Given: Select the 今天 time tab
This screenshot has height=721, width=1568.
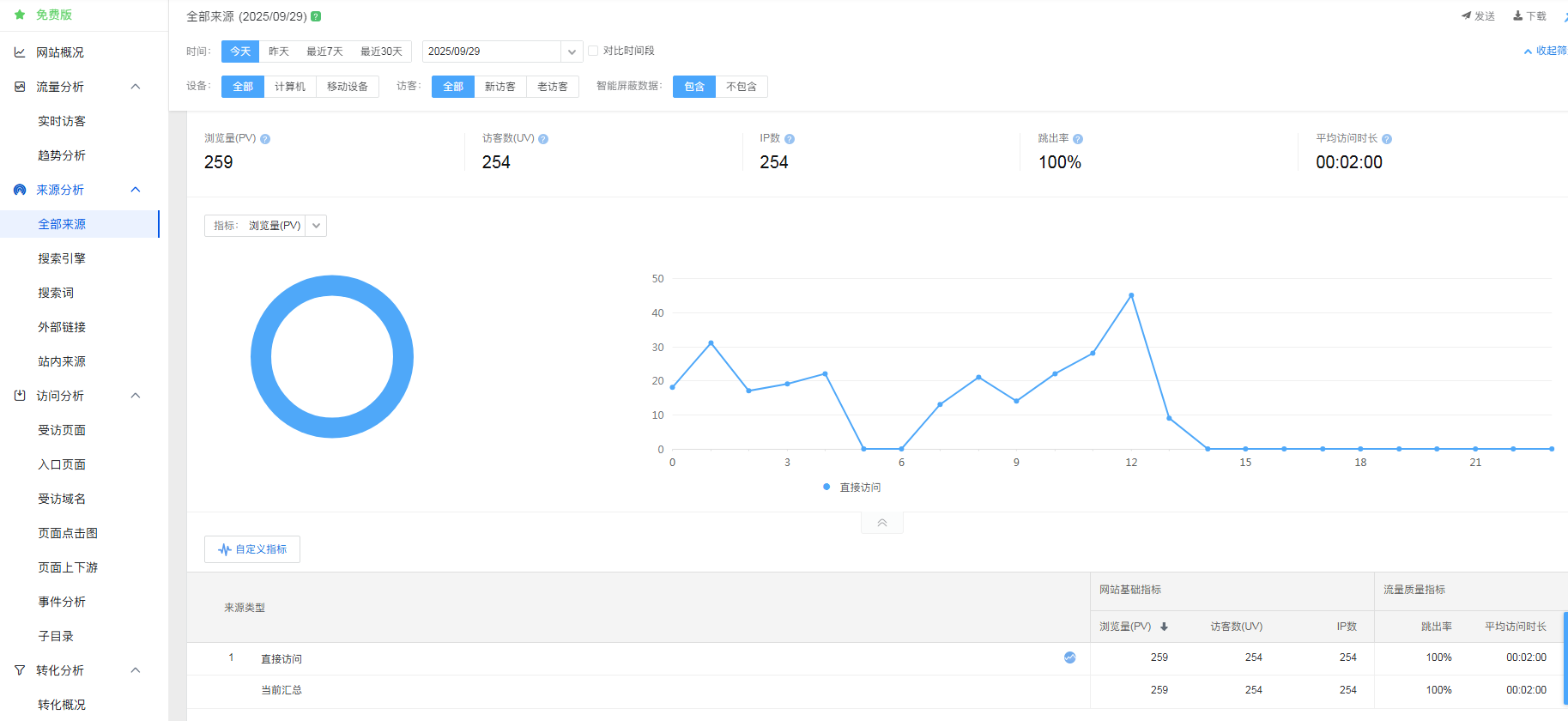Looking at the screenshot, I should [240, 51].
